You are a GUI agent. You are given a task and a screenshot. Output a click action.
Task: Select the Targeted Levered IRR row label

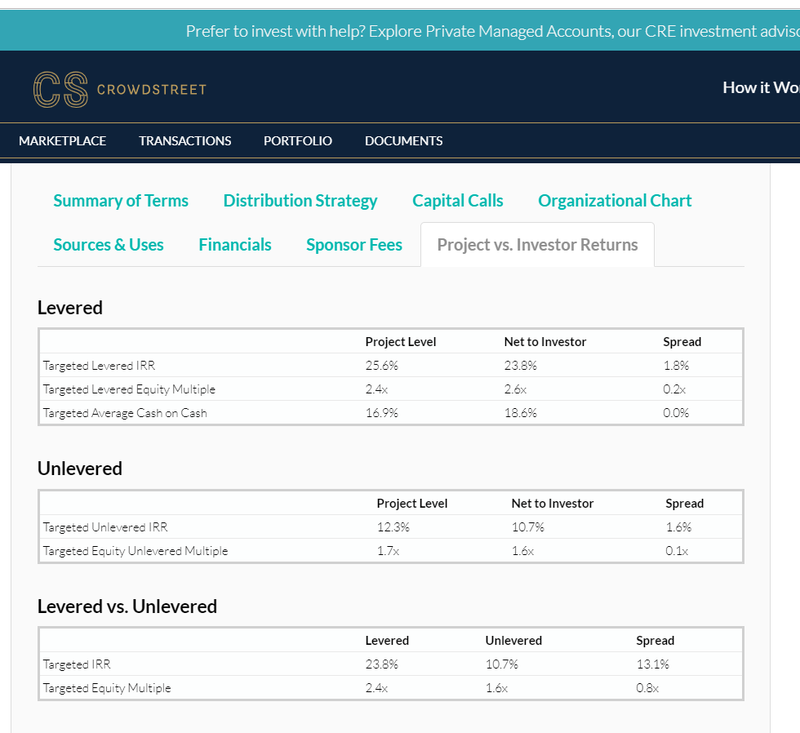tap(99, 366)
